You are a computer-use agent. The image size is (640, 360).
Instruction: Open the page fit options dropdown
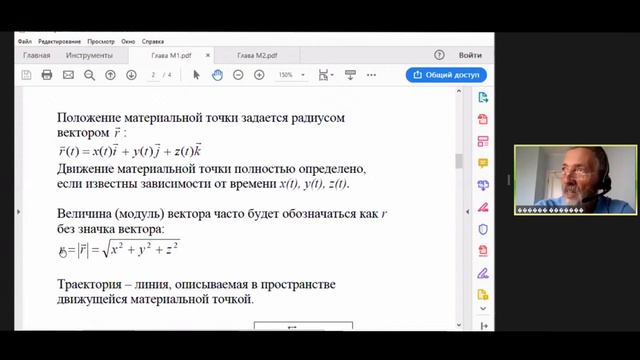point(325,75)
